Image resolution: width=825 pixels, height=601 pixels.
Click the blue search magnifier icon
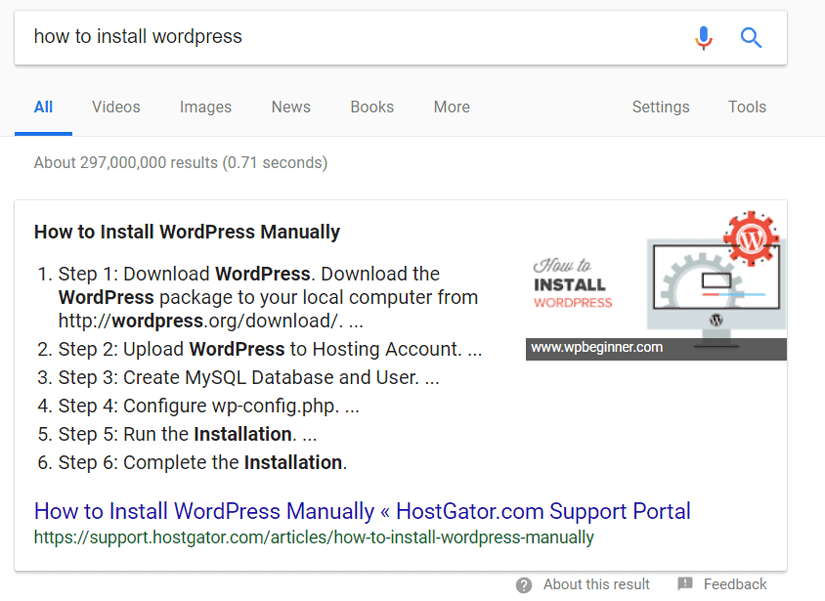tap(751, 37)
